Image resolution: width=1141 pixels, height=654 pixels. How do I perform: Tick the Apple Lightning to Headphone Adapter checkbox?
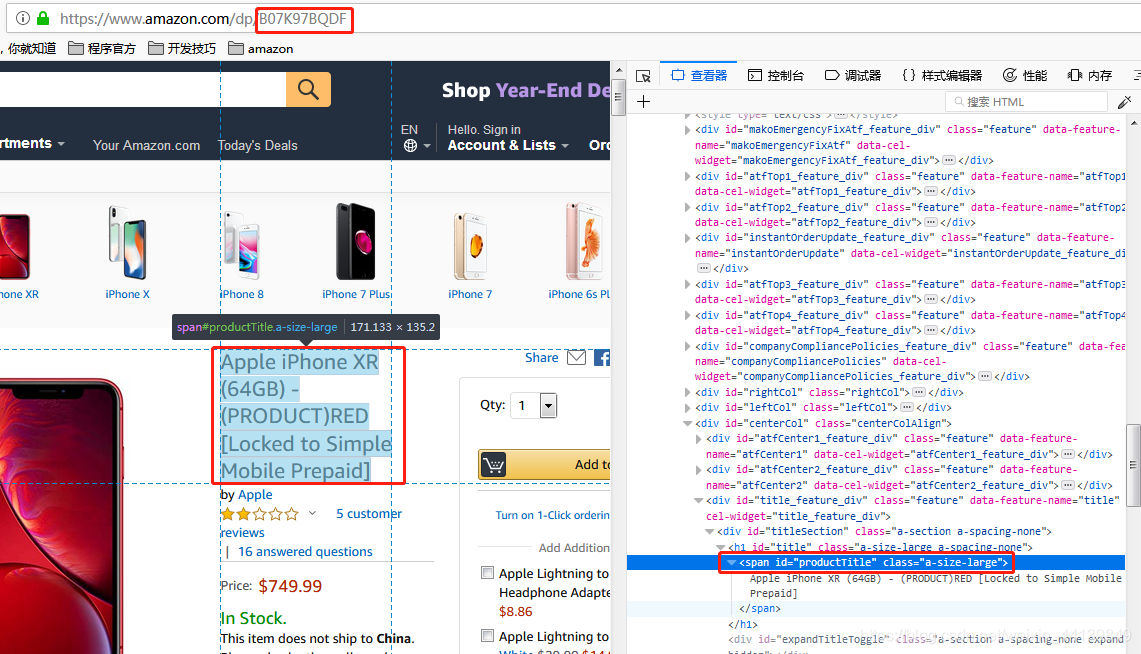[488, 573]
